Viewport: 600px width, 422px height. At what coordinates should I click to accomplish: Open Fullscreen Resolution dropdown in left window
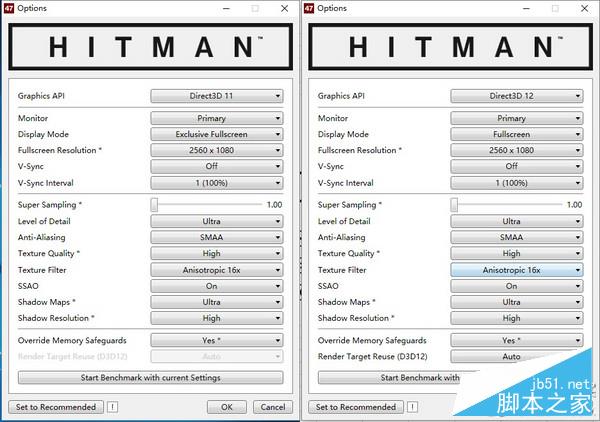[x=217, y=150]
